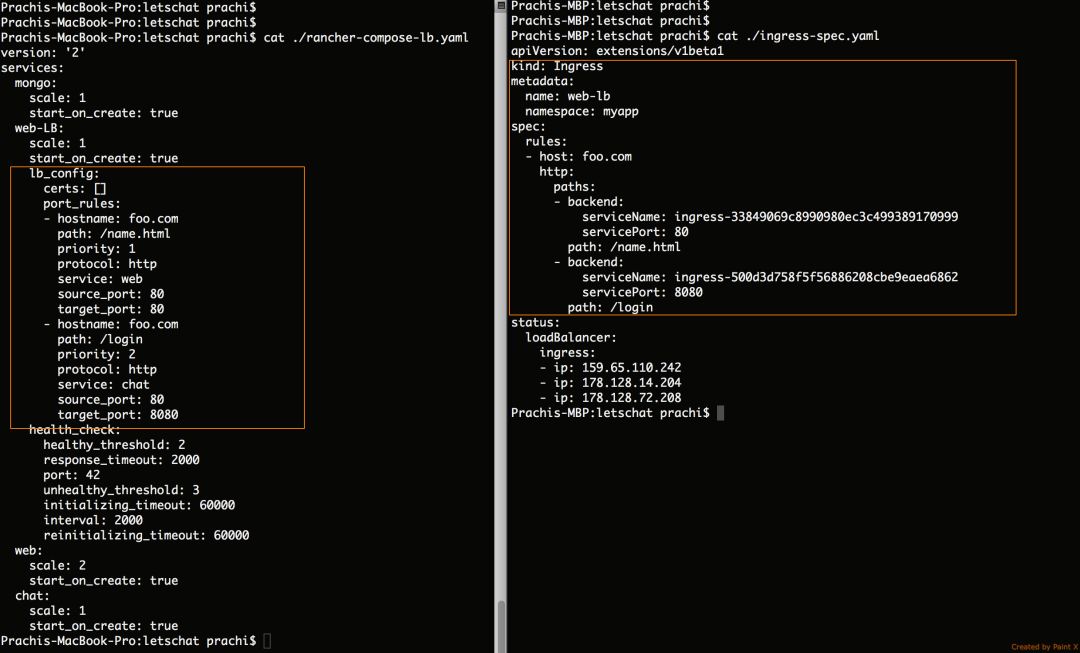Image resolution: width=1080 pixels, height=653 pixels.
Task: Click the 'metadata:' line
Action: (x=542, y=81)
